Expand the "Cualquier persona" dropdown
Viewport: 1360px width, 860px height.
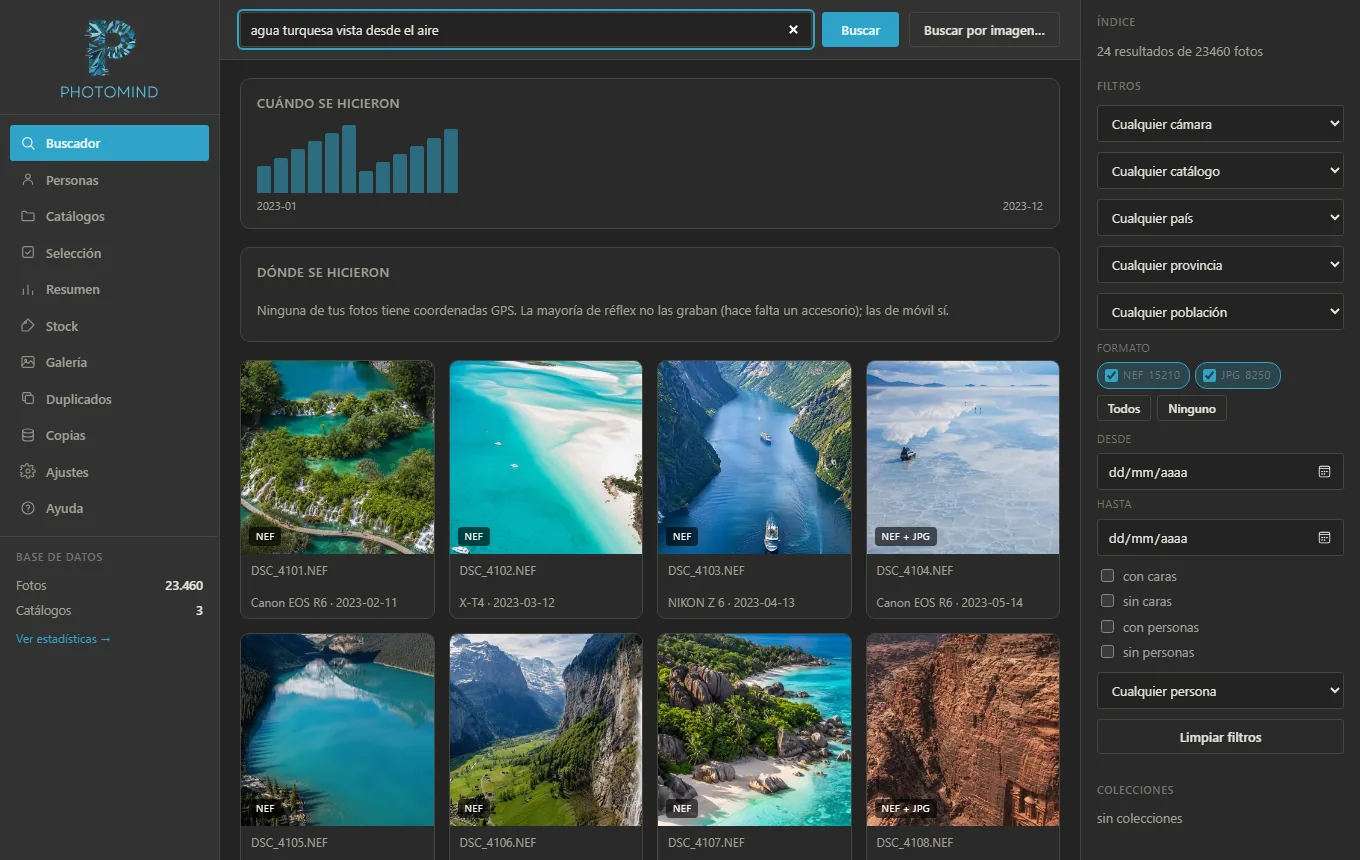1220,691
